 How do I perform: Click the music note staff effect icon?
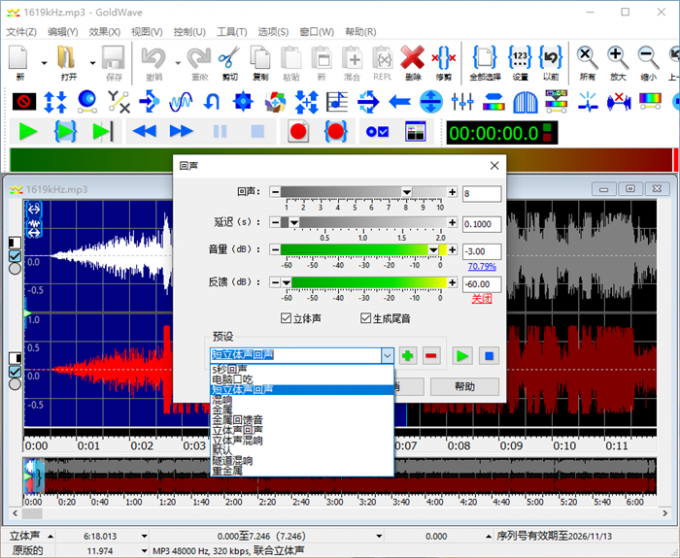point(337,102)
